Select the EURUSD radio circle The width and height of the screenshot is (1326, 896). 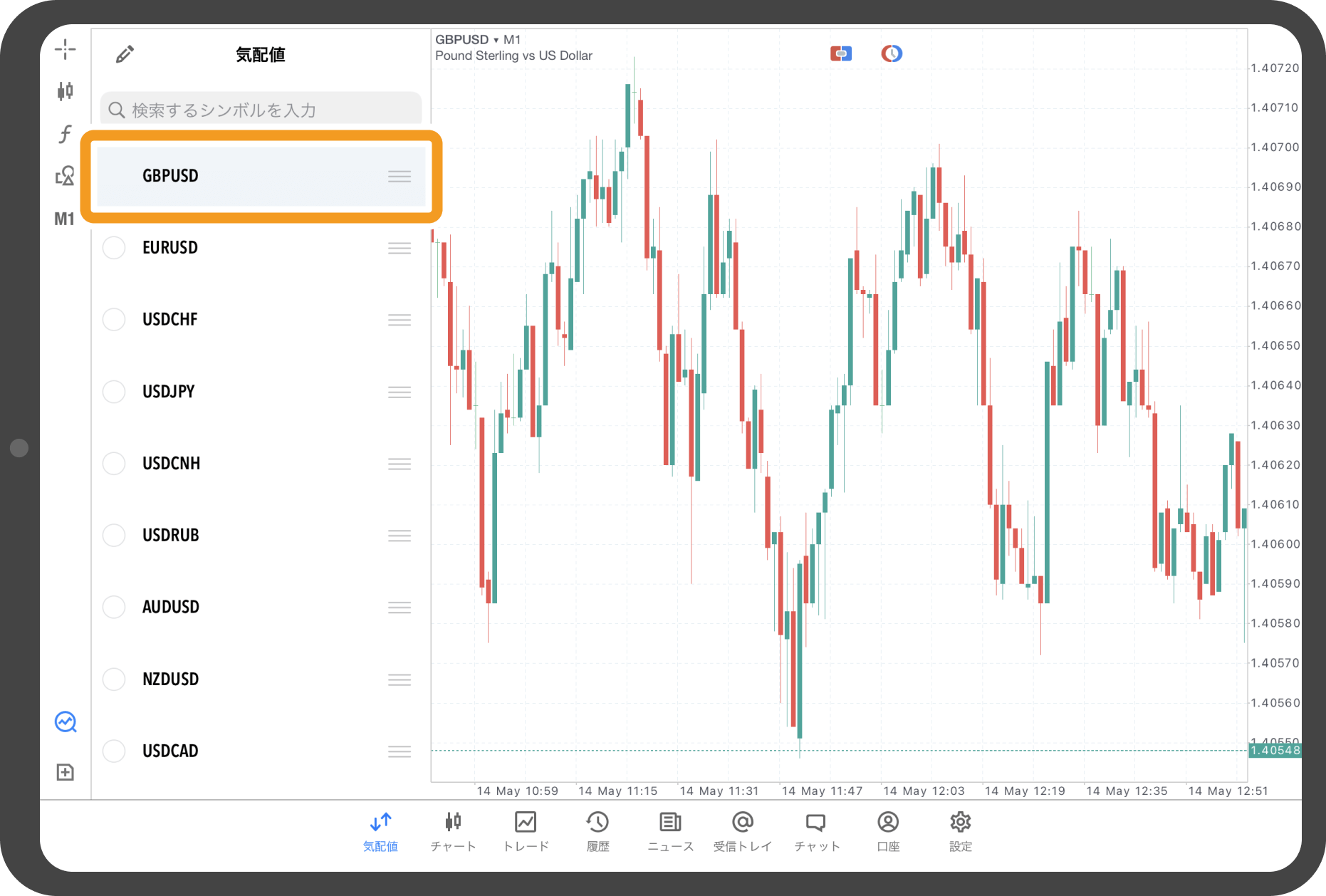click(x=114, y=248)
